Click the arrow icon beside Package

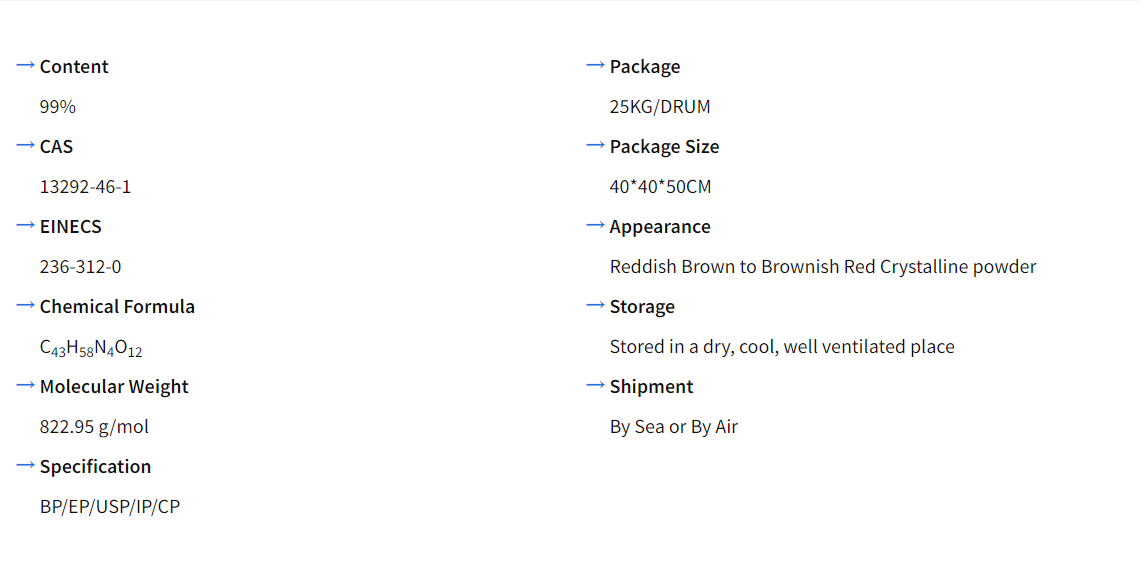pos(595,65)
